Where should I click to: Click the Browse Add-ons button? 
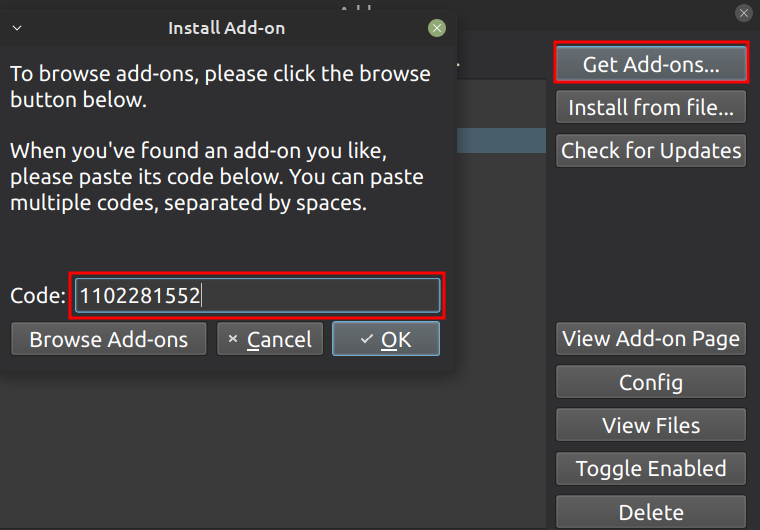click(108, 339)
